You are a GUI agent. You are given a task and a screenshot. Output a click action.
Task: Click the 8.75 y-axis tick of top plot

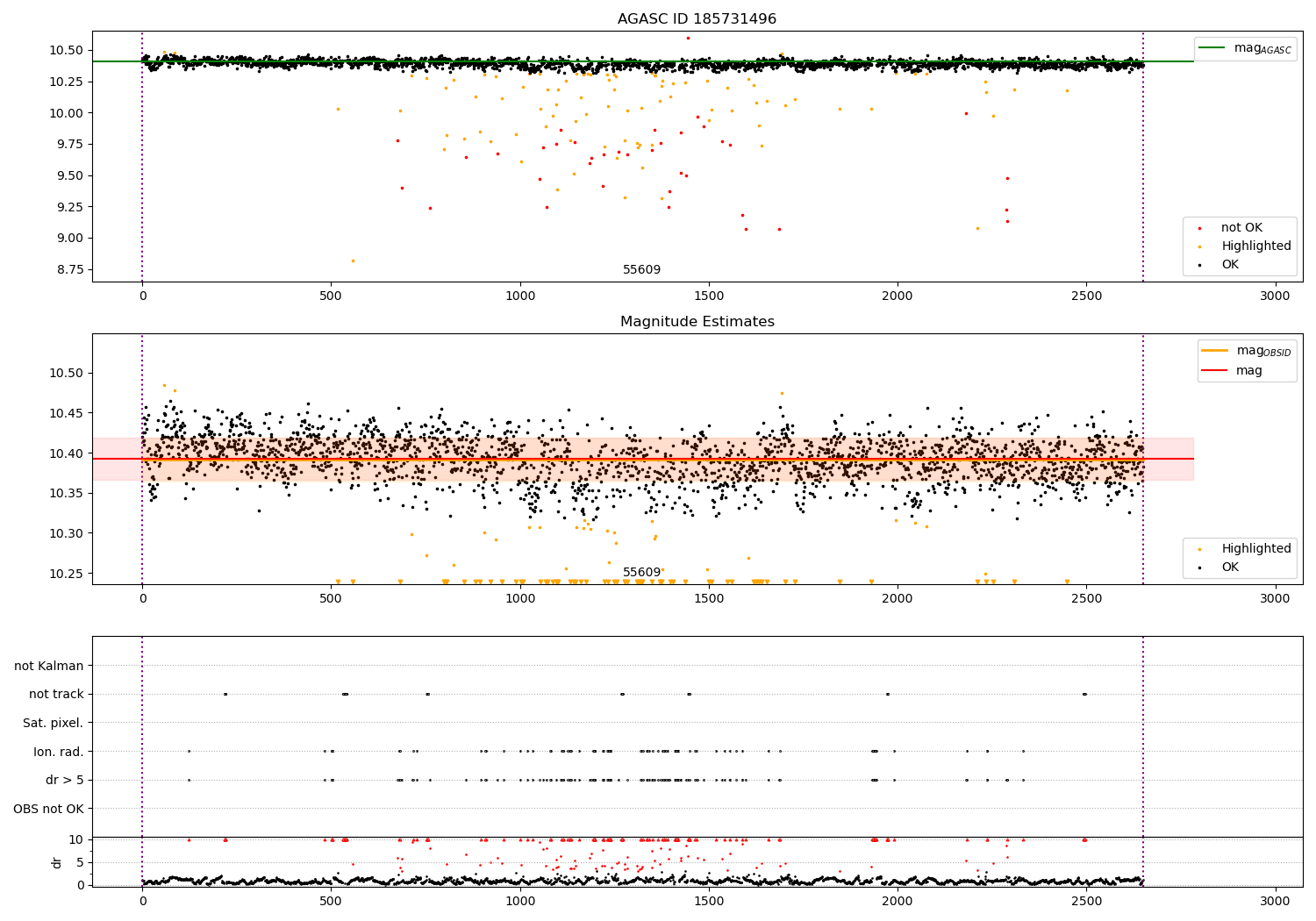pos(70,269)
